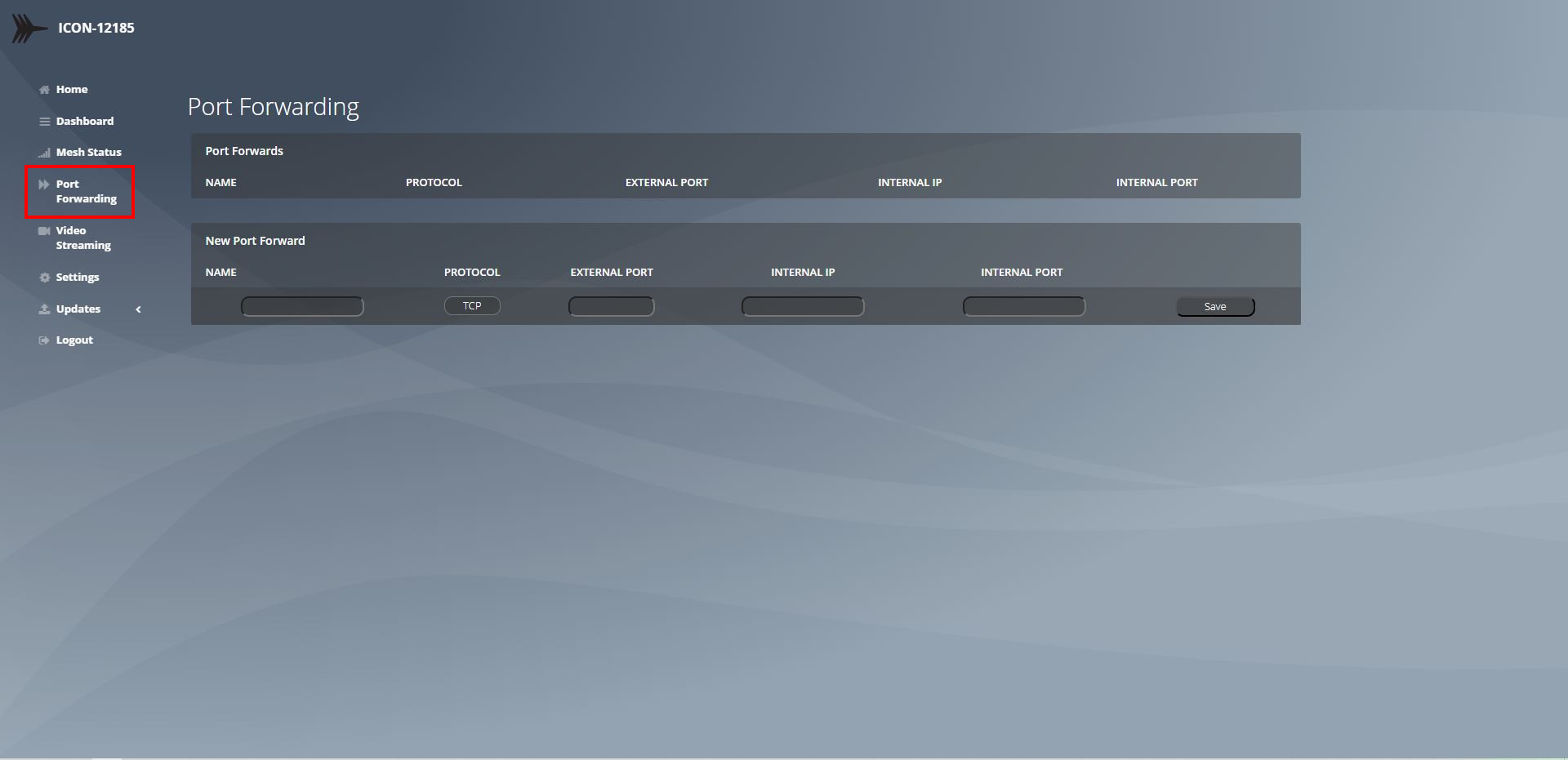Click the Logout exit icon
This screenshot has width=1568, height=760.
click(44, 340)
